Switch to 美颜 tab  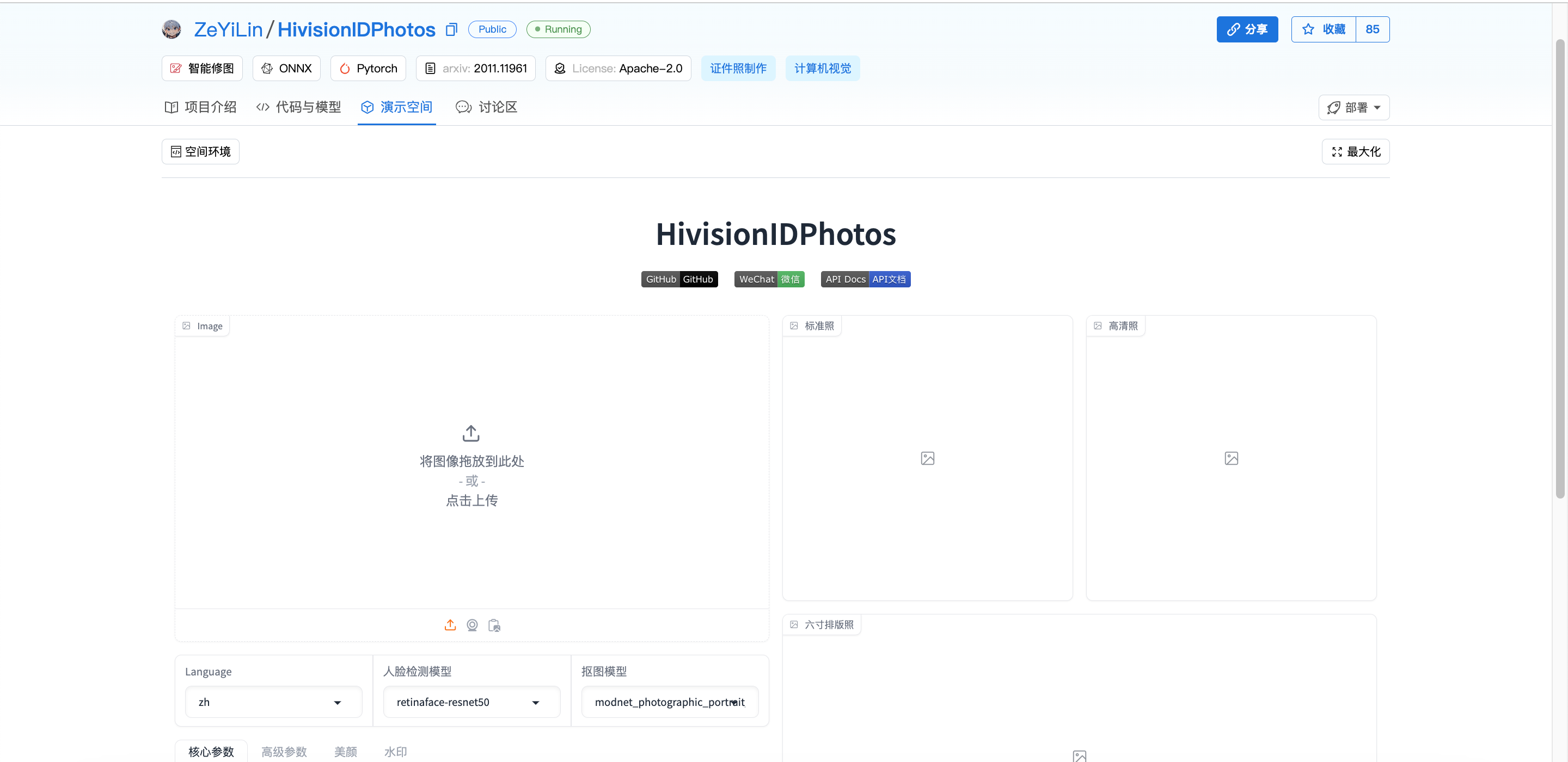[x=346, y=751]
